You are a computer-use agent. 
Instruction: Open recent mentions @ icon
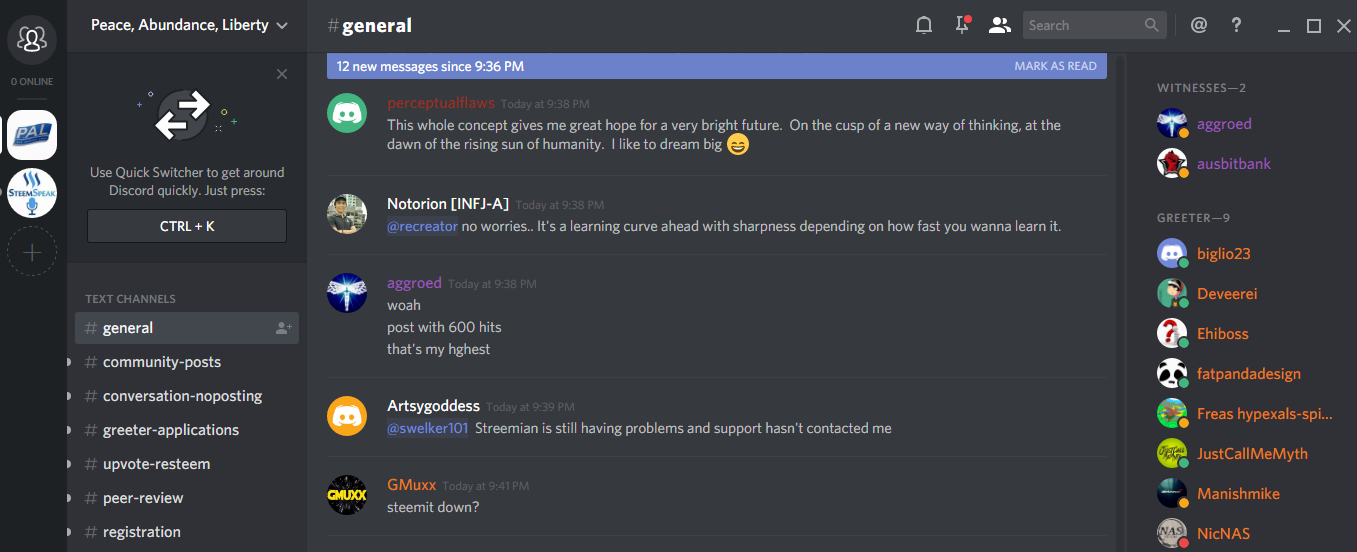tap(1199, 26)
